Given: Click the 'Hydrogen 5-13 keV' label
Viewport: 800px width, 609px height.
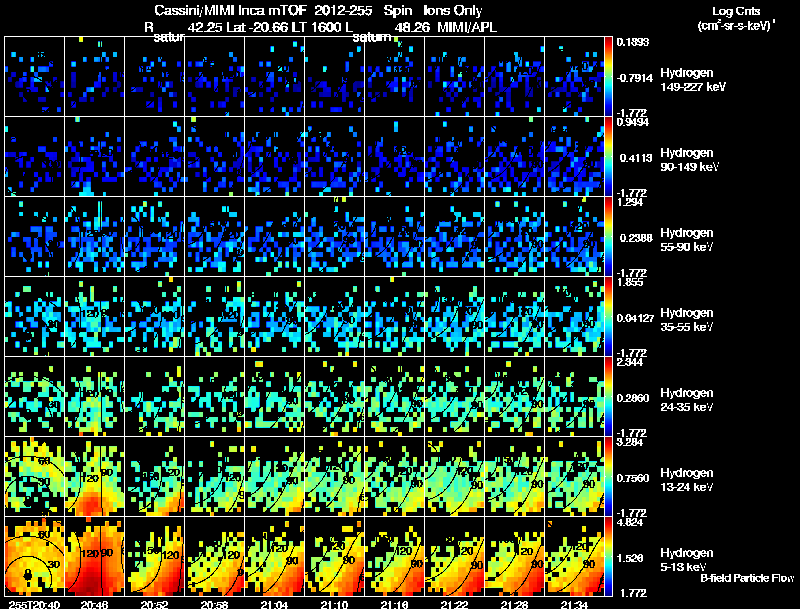Looking at the screenshot, I should click(687, 560).
